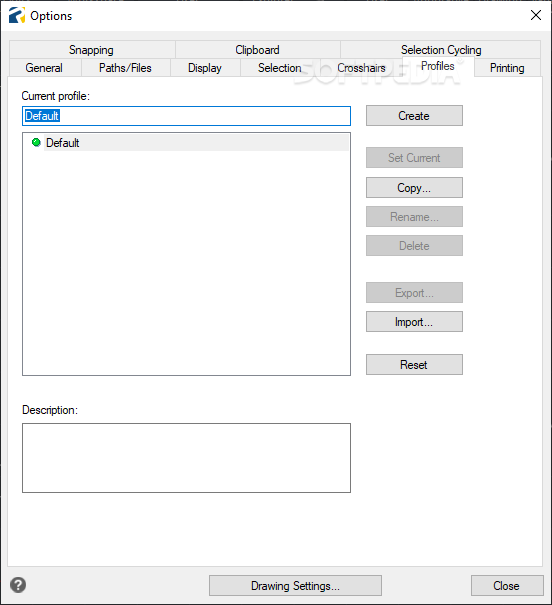The width and height of the screenshot is (552, 605).
Task: Open the Printing tab
Action: pos(507,68)
